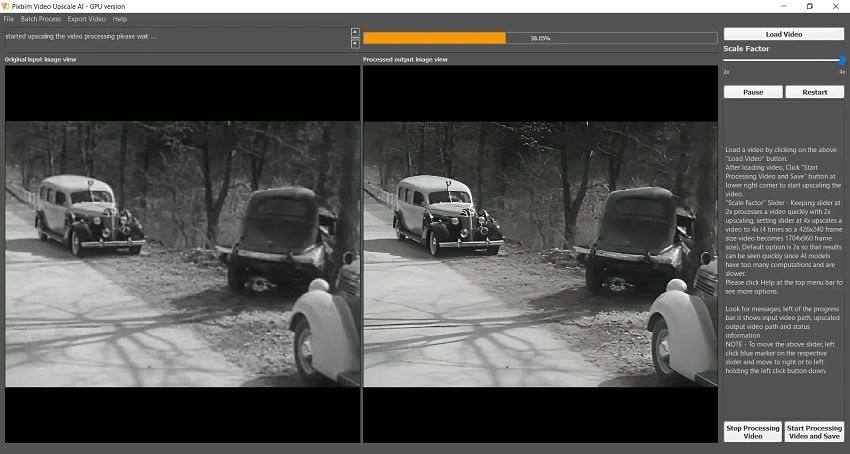This screenshot has width=850, height=454.
Task: Click the message box up arrow
Action: click(x=355, y=32)
